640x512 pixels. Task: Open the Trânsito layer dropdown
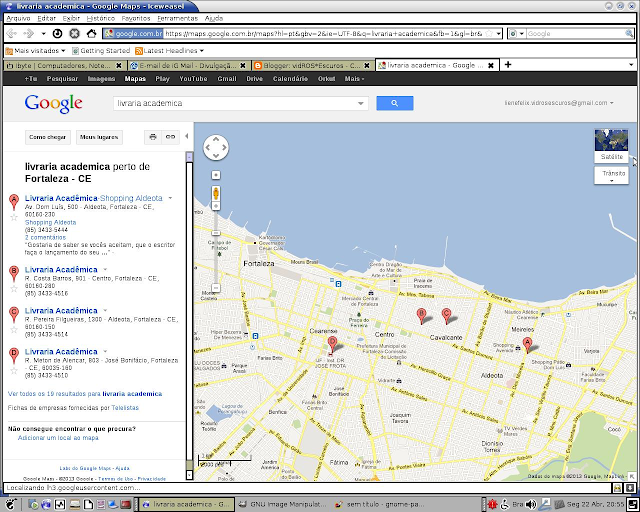[x=611, y=176]
